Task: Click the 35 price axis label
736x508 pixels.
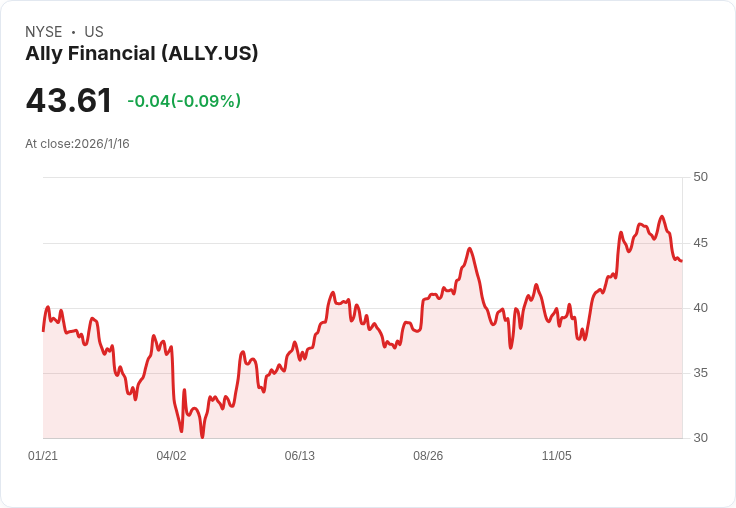Action: [700, 373]
